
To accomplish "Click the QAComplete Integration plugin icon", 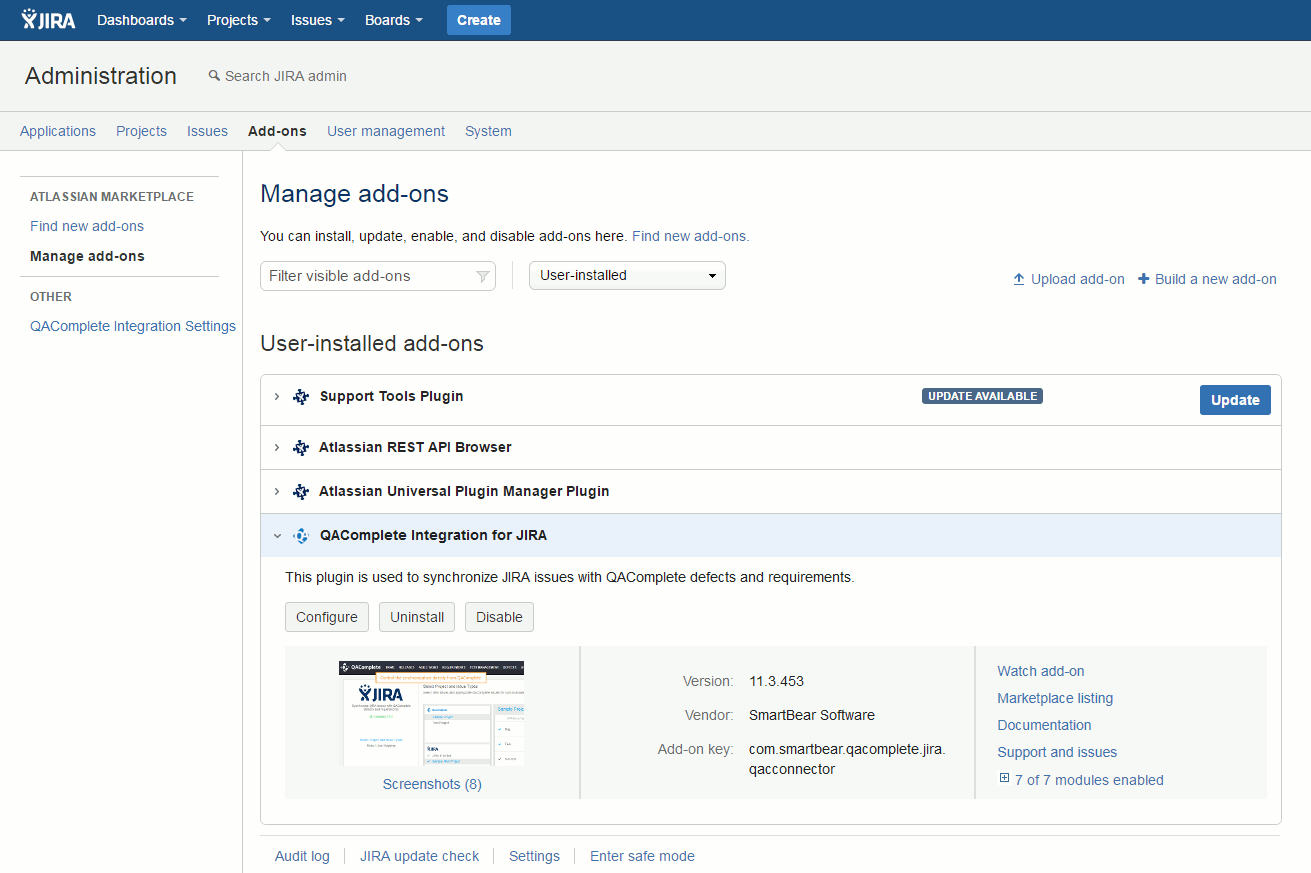I will point(301,535).
